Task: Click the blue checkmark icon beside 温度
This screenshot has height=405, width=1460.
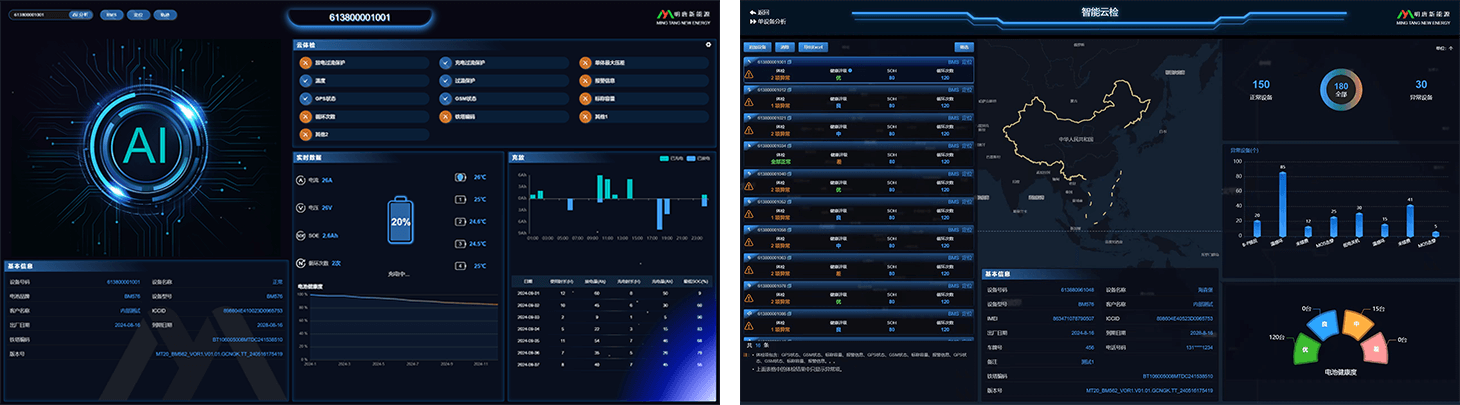Action: pyautogui.click(x=306, y=81)
